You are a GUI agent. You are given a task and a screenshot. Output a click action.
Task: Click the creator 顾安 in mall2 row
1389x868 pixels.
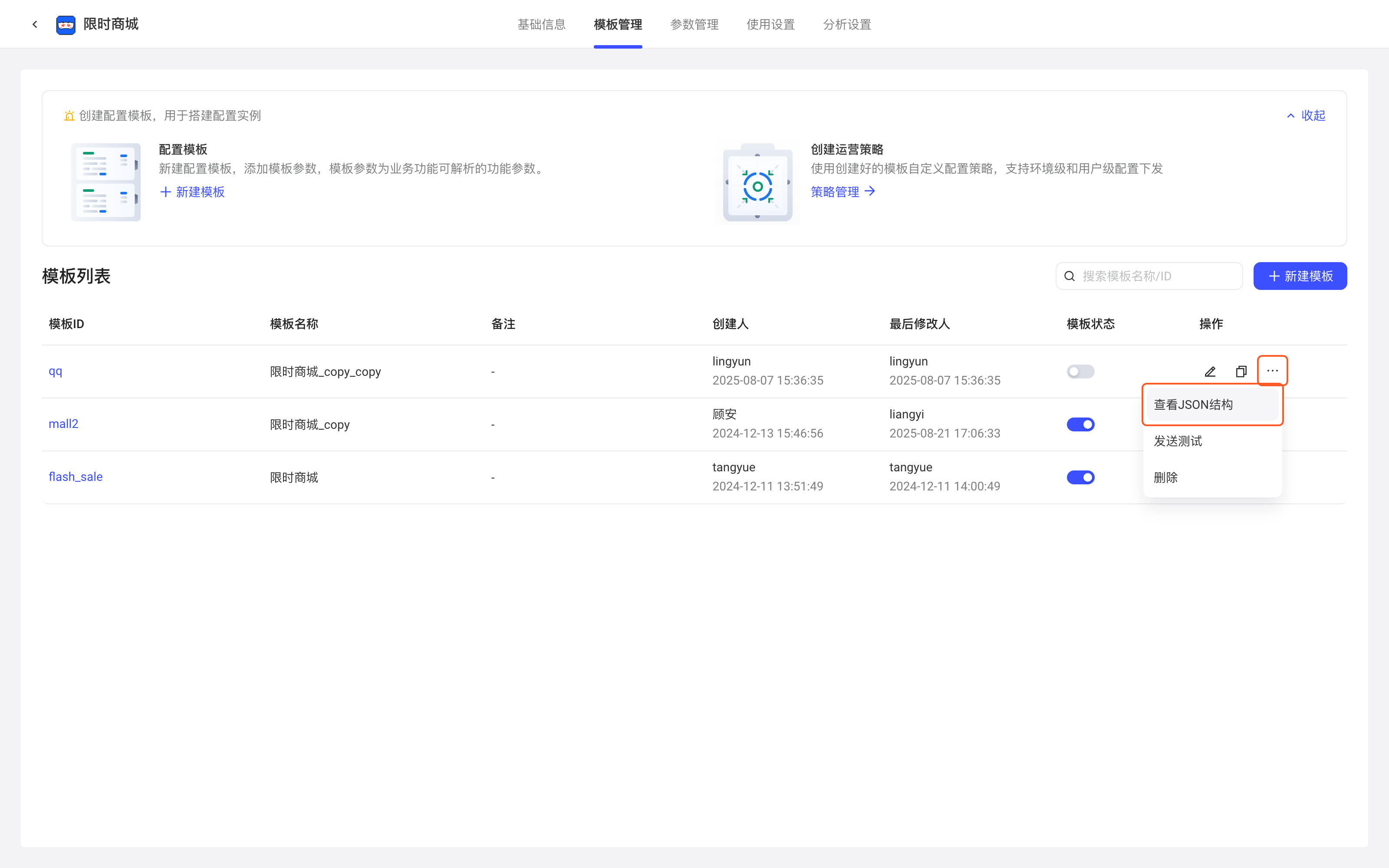(x=724, y=414)
